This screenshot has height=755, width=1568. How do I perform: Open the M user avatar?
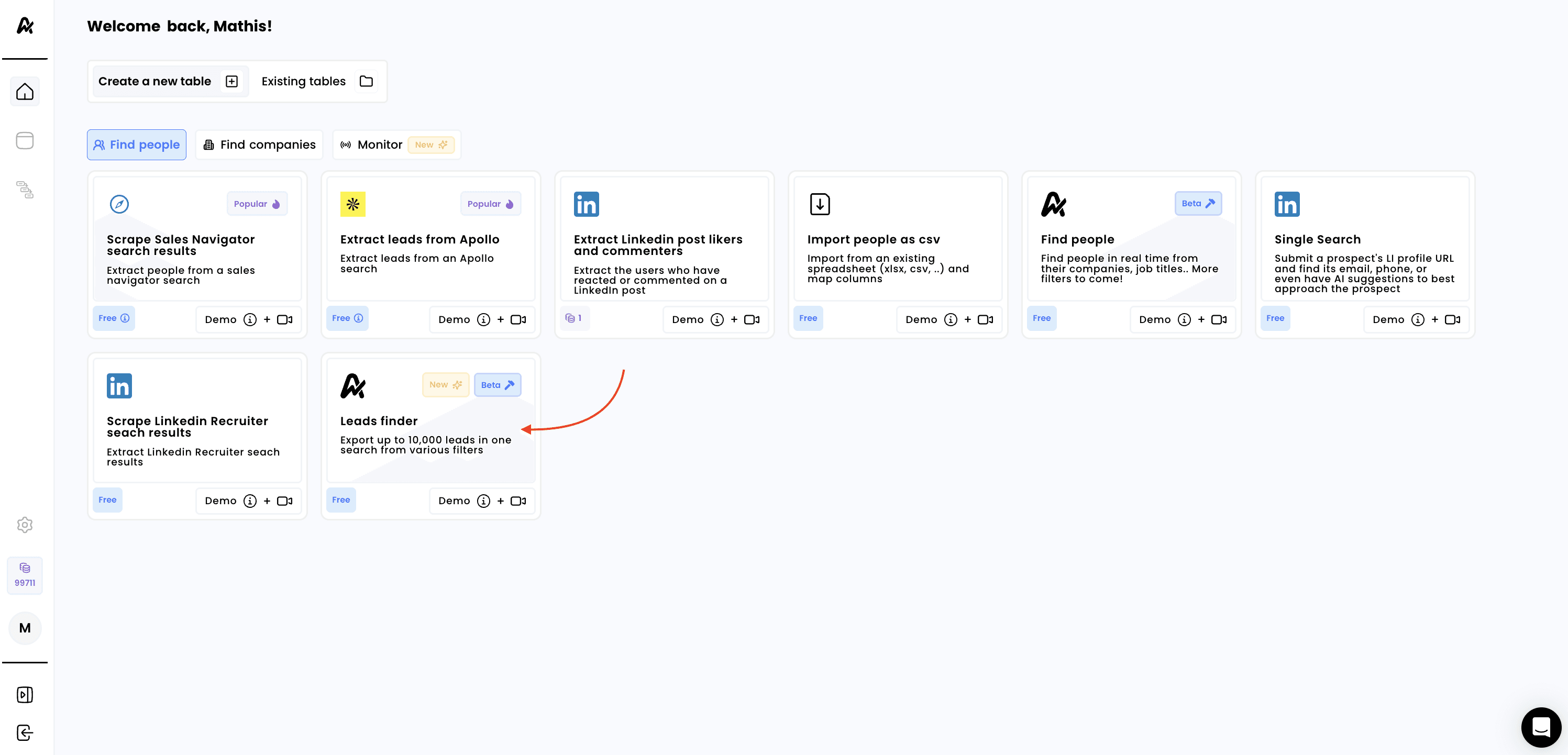24,628
